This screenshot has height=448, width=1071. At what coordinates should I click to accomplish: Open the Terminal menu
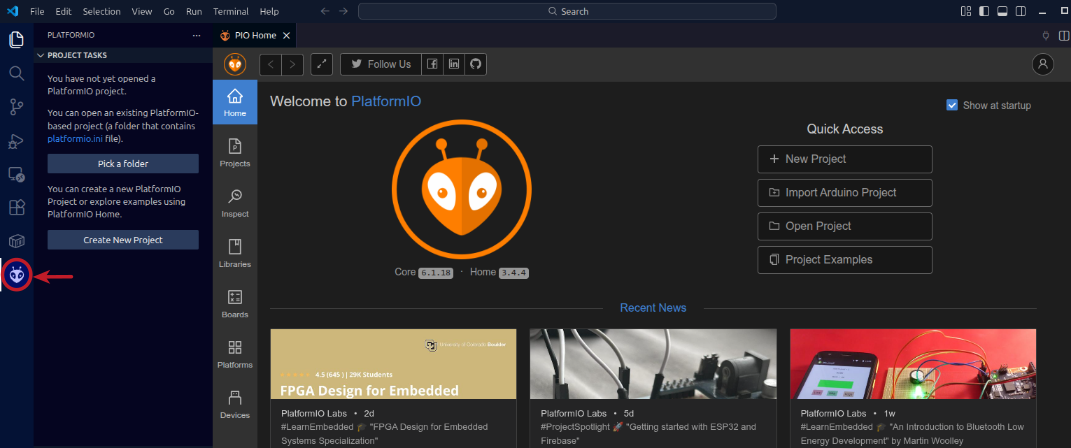(x=231, y=11)
